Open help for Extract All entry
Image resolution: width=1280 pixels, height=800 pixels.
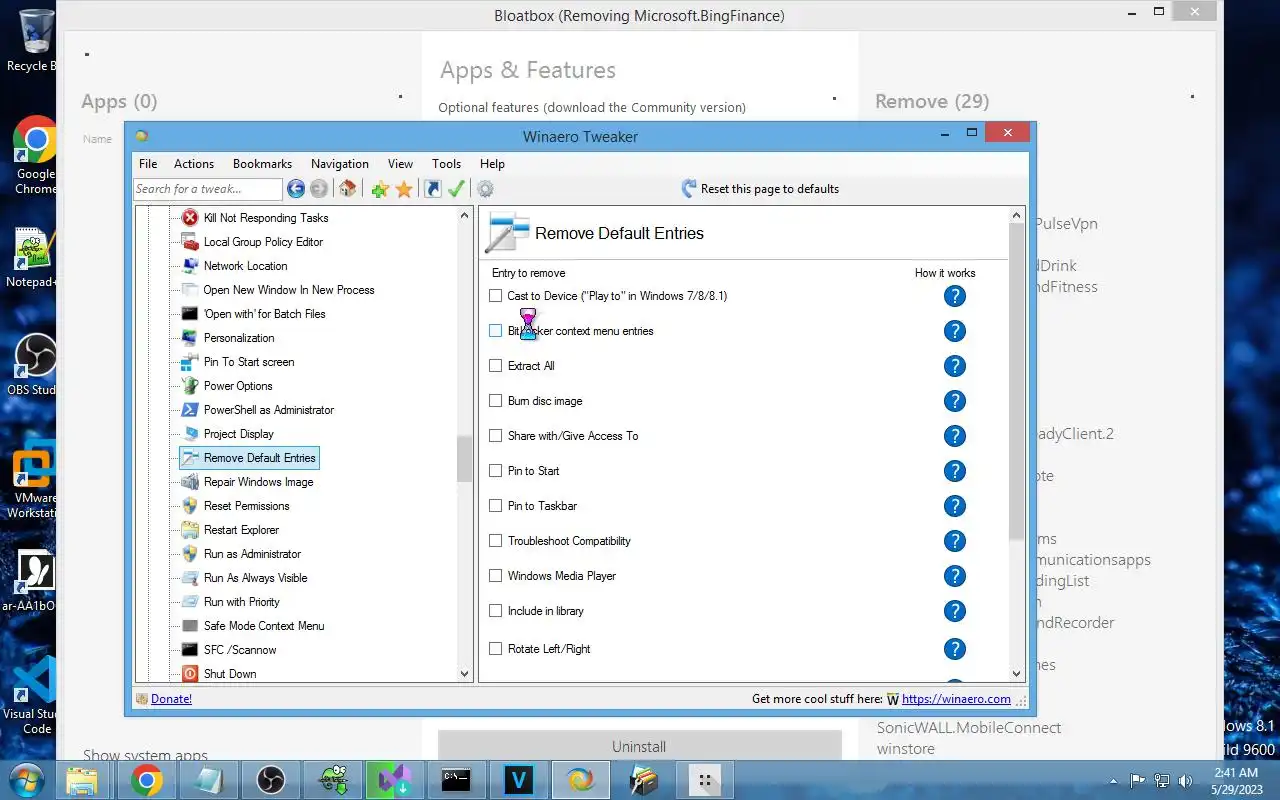tap(955, 366)
